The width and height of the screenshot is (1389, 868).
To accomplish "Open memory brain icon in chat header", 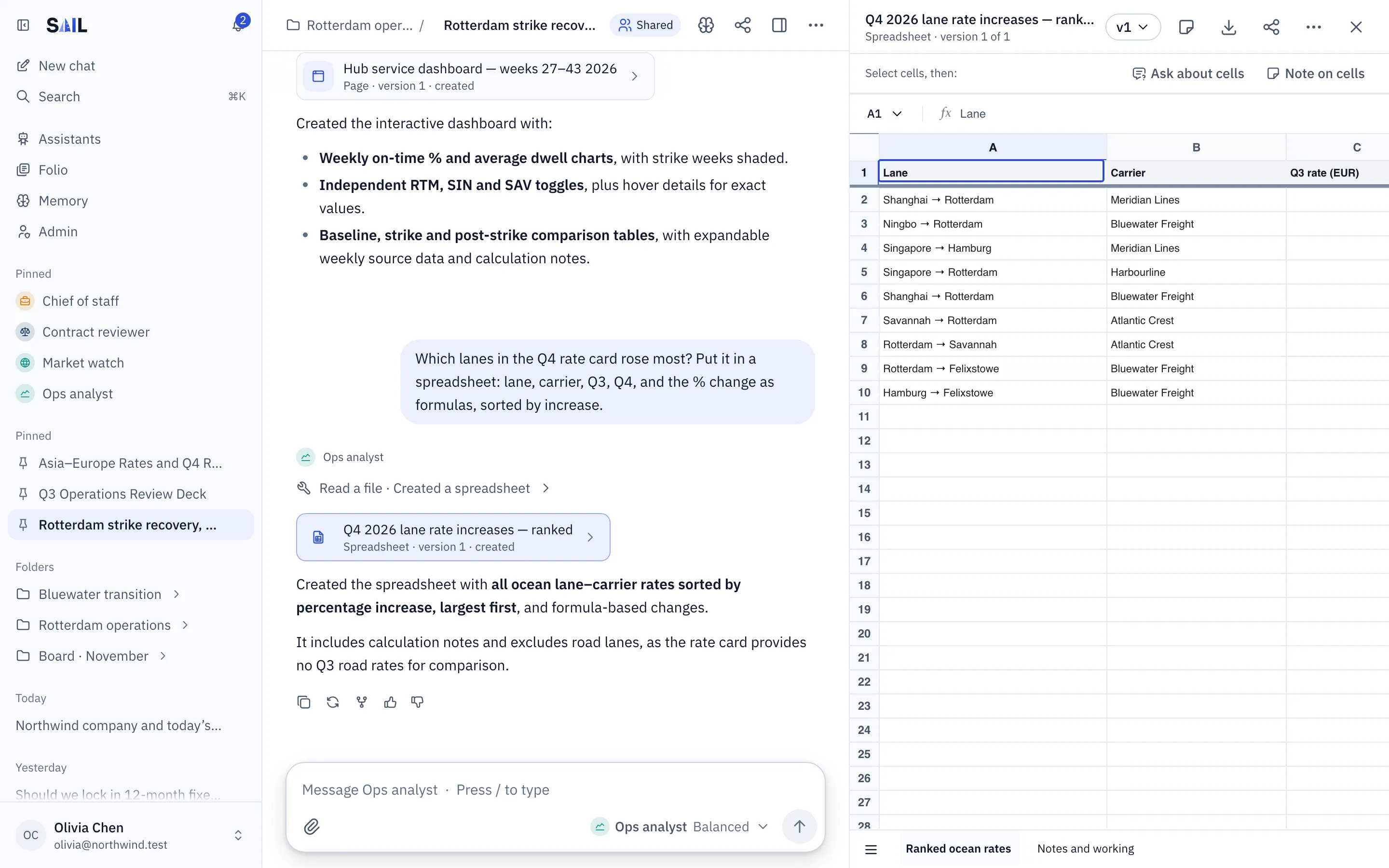I will click(x=706, y=25).
